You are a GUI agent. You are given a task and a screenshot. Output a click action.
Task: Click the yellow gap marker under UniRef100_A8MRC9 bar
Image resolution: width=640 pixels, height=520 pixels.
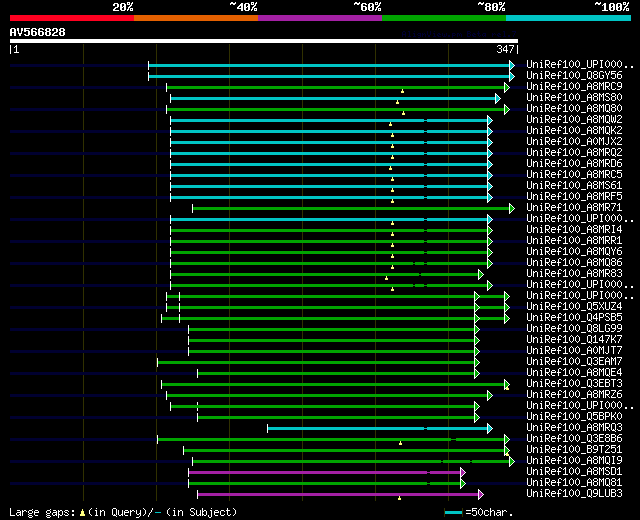tap(402, 91)
